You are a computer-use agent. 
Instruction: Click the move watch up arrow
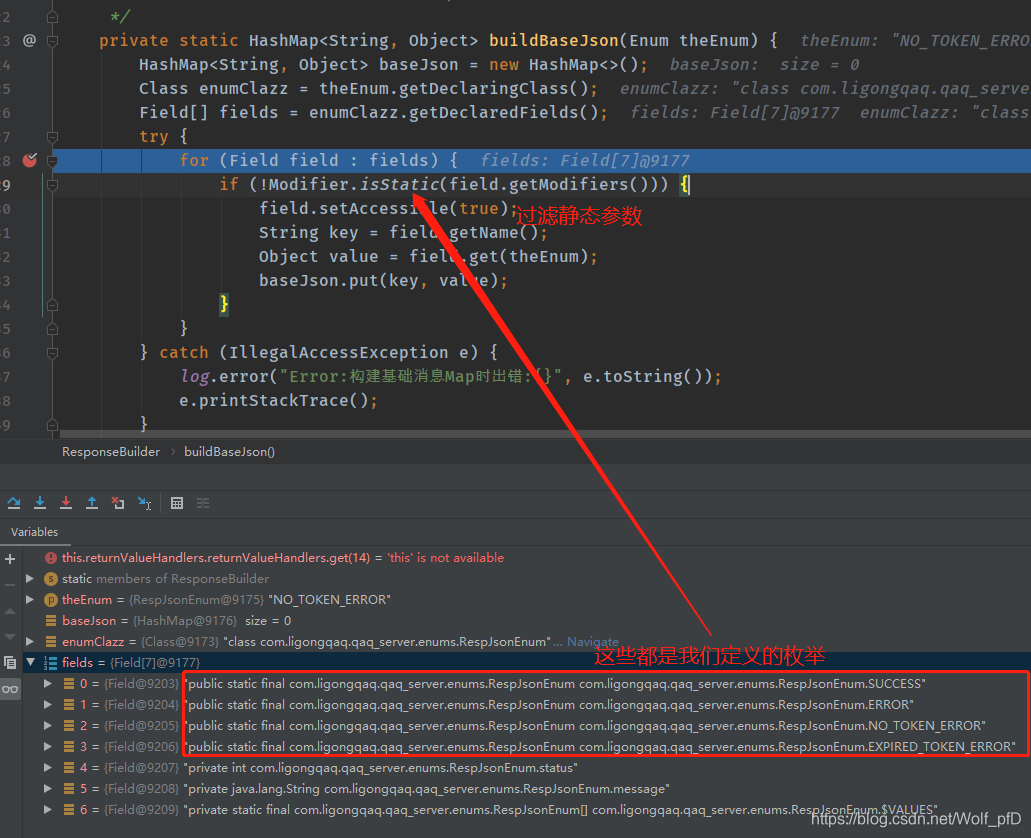[10, 611]
